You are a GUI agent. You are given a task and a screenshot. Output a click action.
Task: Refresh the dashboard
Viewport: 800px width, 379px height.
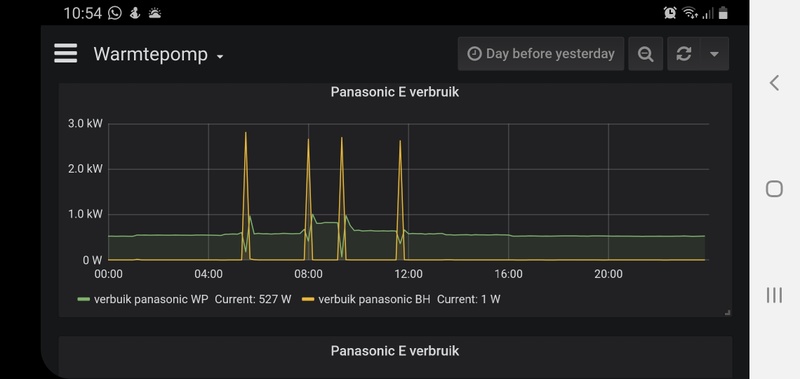(x=684, y=54)
